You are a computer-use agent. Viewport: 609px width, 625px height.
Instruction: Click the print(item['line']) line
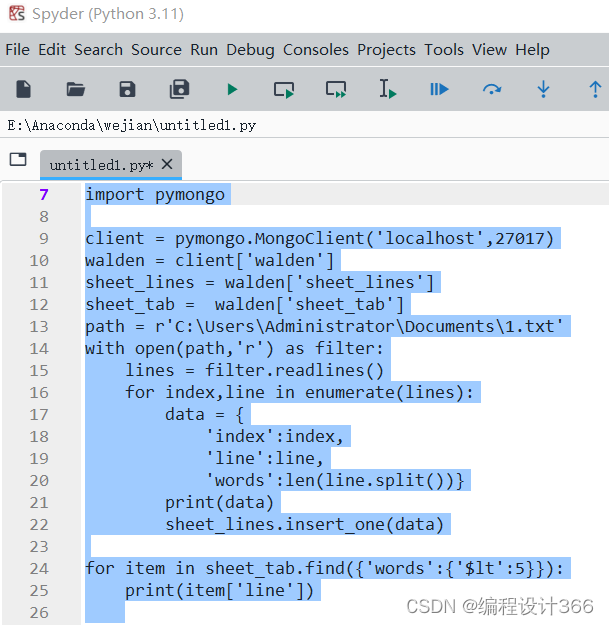[x=220, y=590]
